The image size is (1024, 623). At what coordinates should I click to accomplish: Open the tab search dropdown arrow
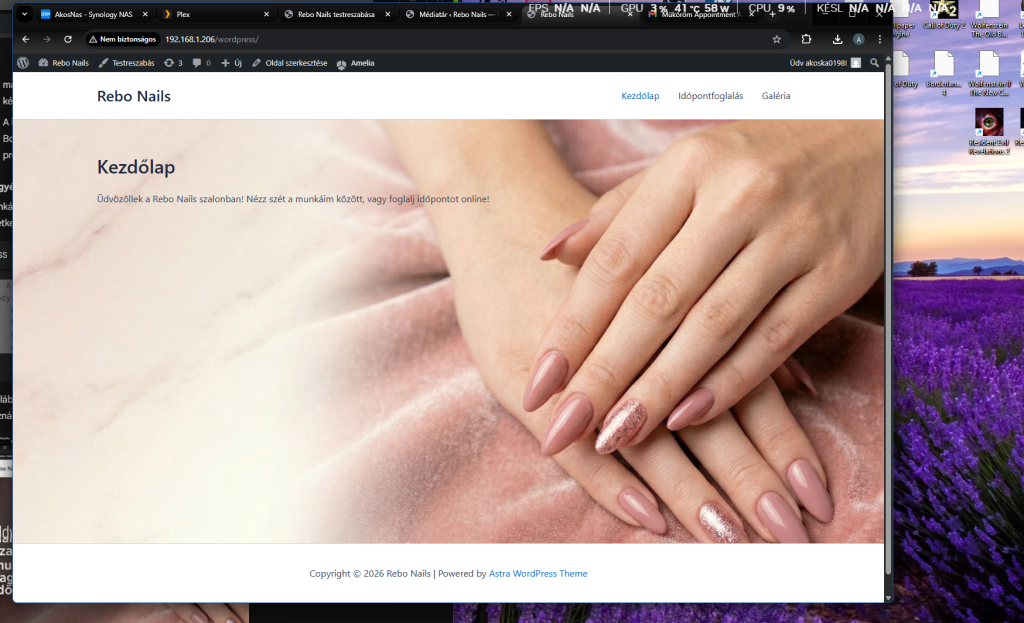pyautogui.click(x=25, y=15)
